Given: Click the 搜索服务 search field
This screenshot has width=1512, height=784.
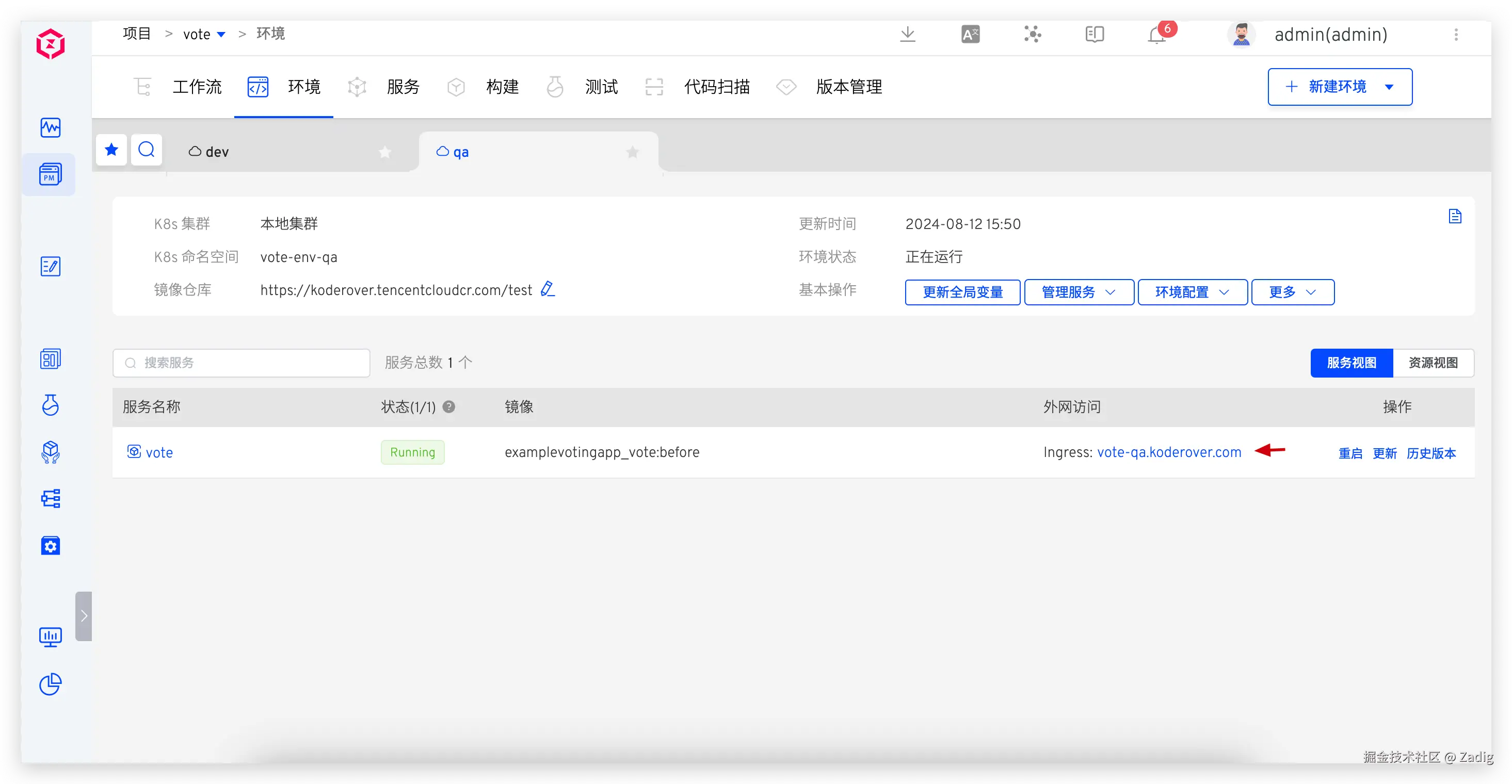Looking at the screenshot, I should (248, 363).
